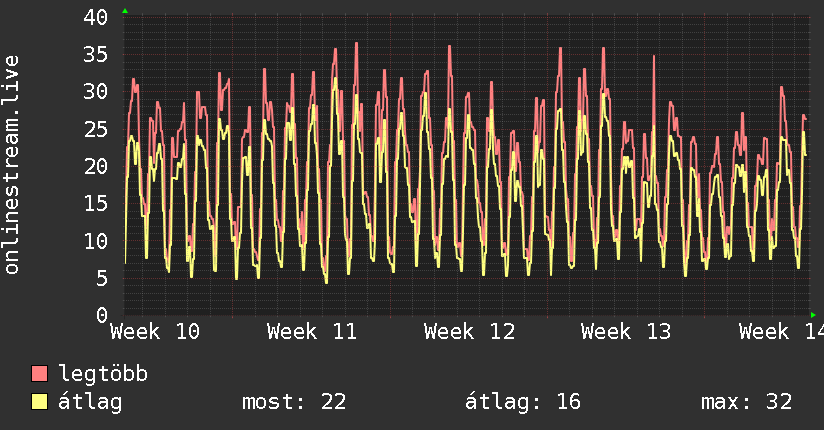This screenshot has width=824, height=430.
Task: Click the 'most: 22' value
Action: (294, 402)
